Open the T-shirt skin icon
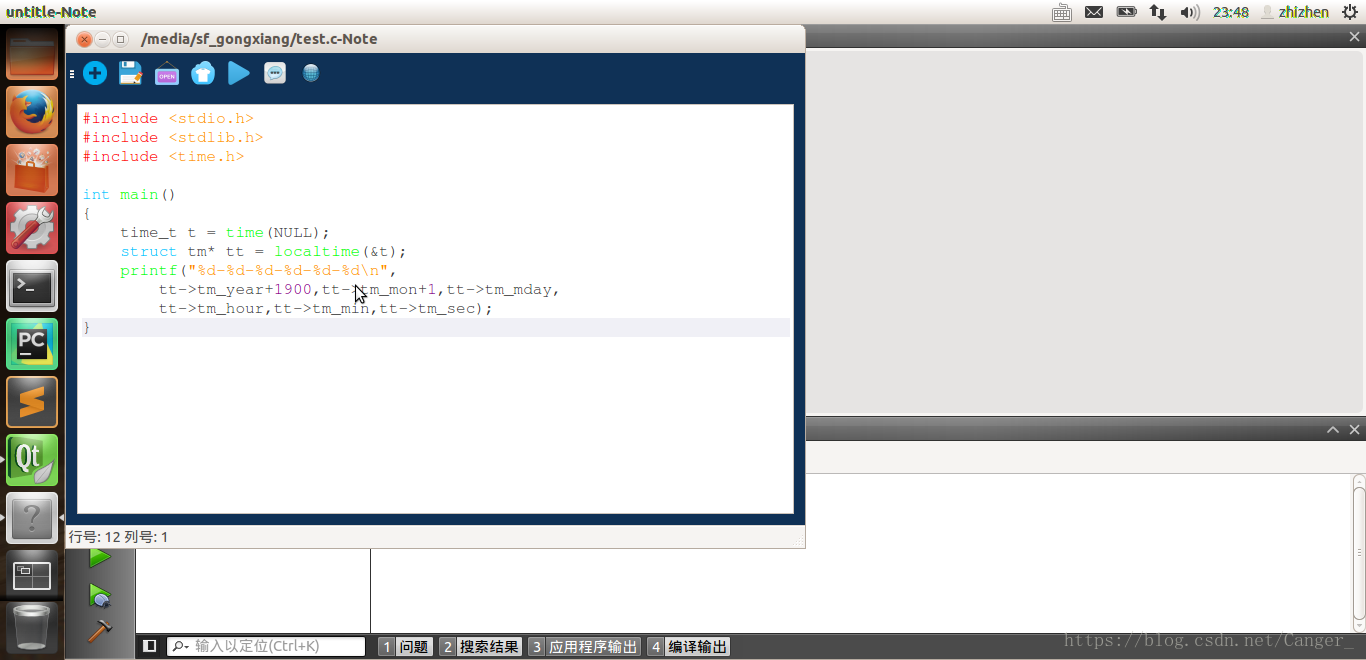Viewport: 1366px width, 660px height. point(202,73)
